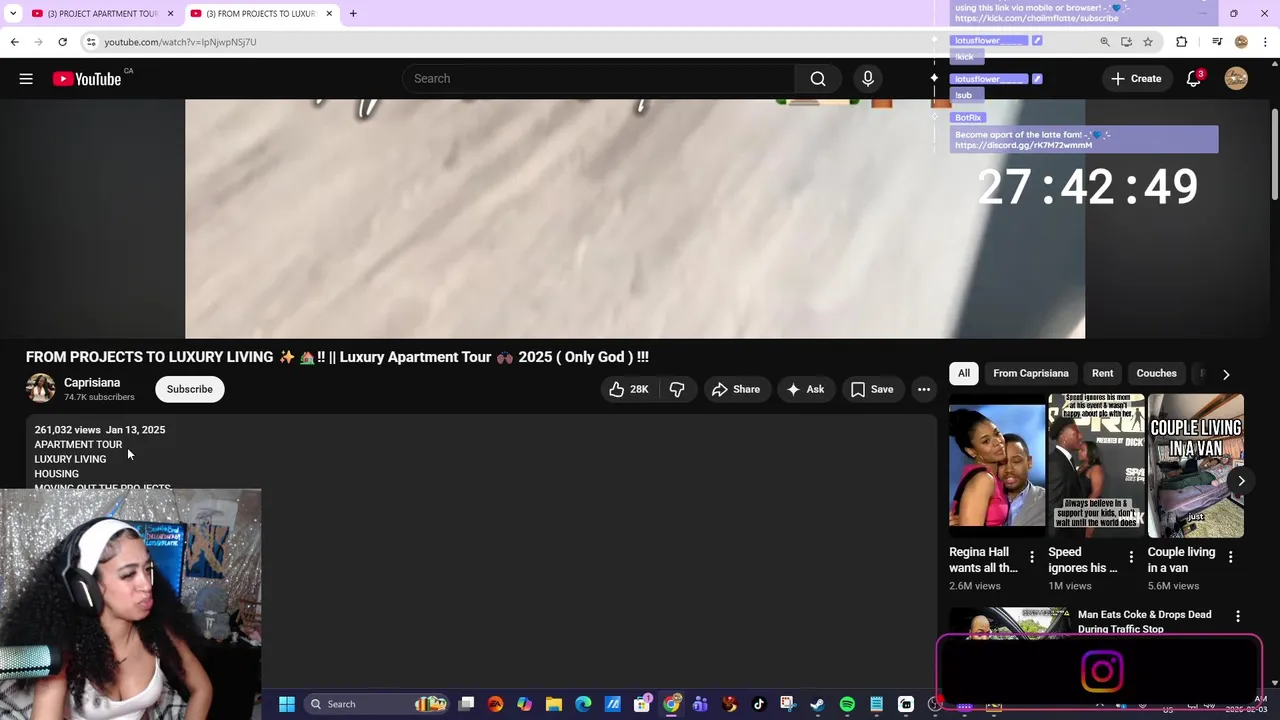The image size is (1280, 720).
Task: Click 261,032 views description text
Action: tap(68, 430)
